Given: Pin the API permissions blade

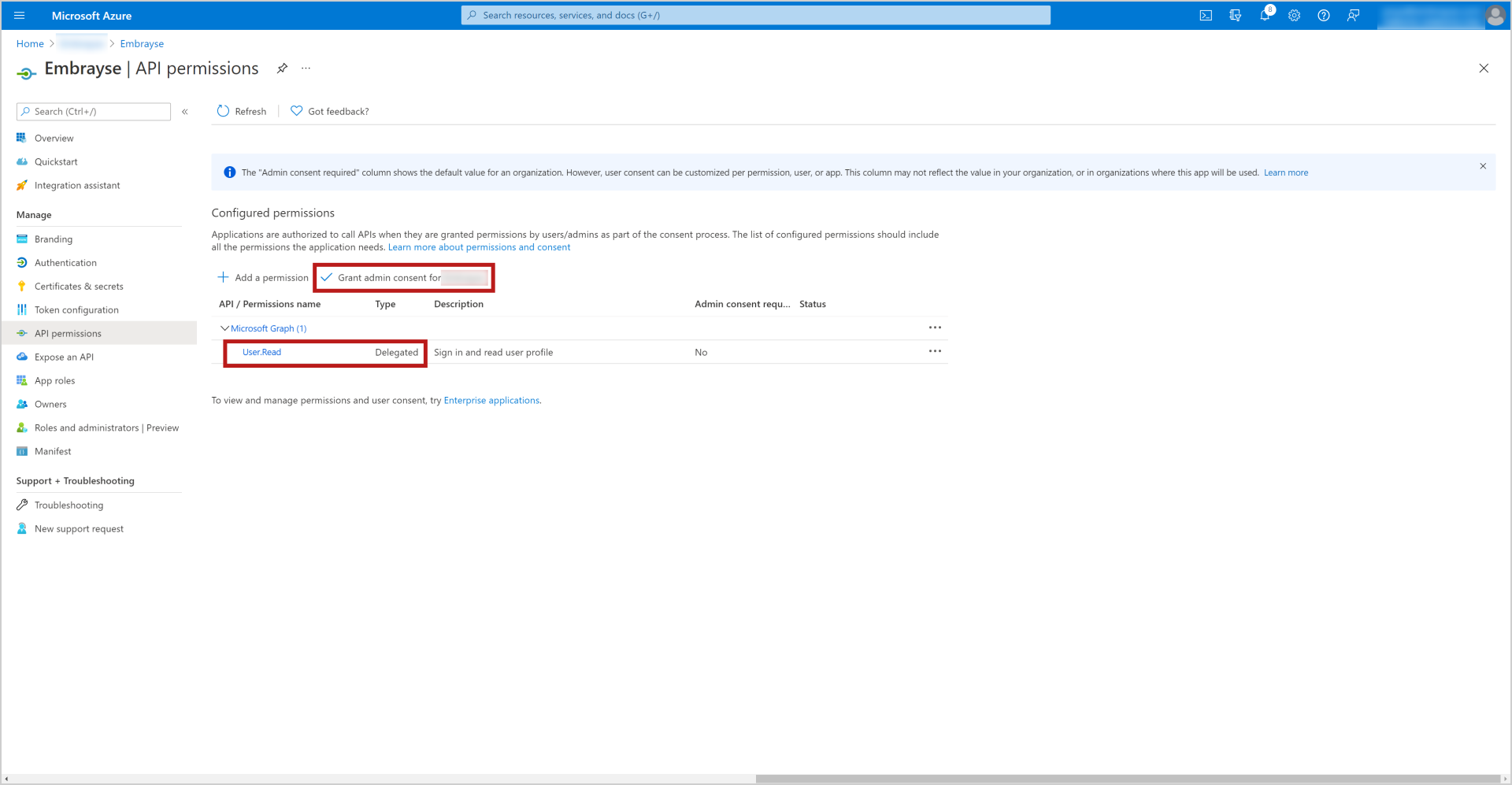Looking at the screenshot, I should [x=282, y=69].
